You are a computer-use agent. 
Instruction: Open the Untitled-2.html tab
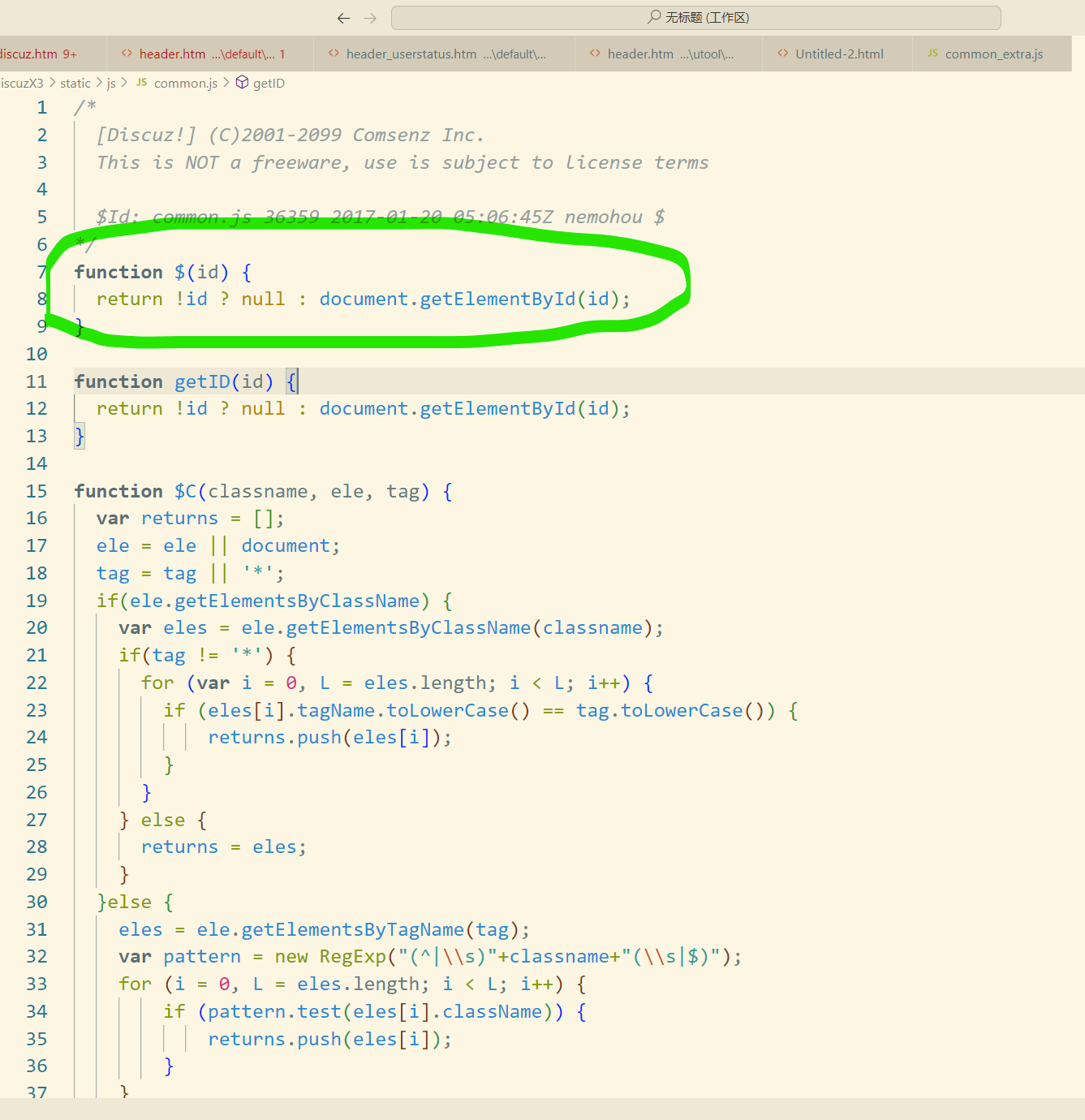(x=839, y=54)
